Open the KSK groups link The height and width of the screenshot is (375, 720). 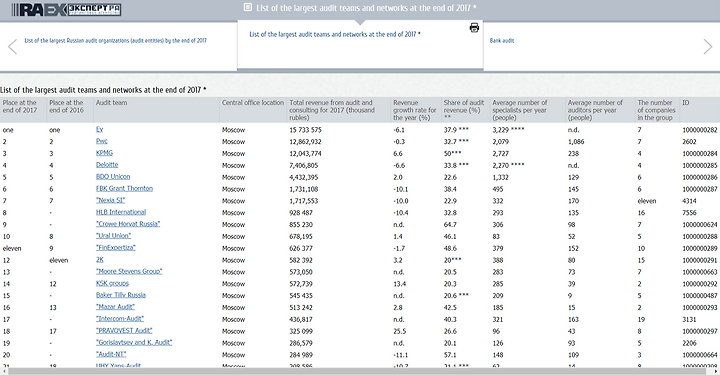pos(112,284)
